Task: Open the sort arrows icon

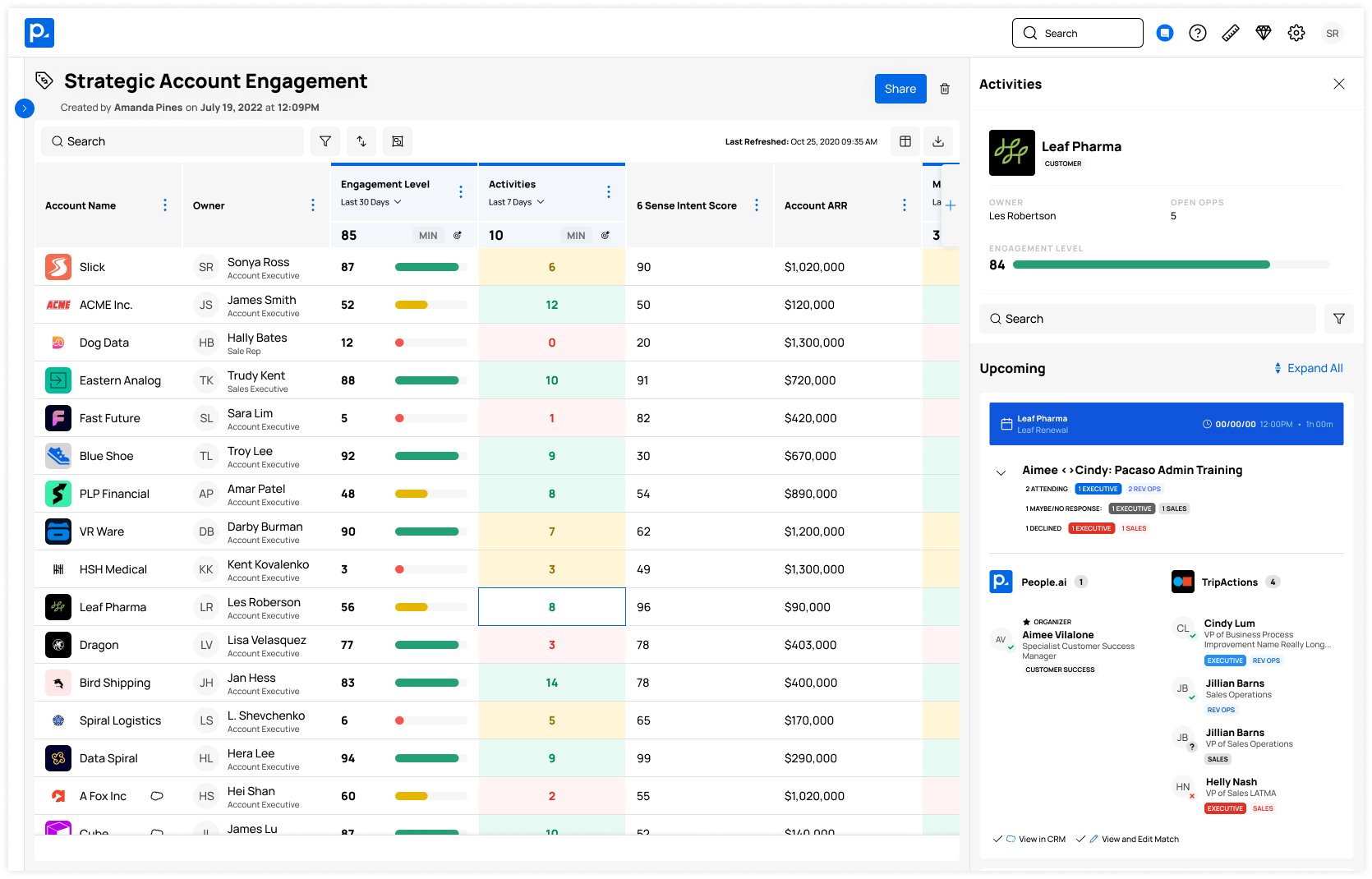Action: (x=361, y=141)
